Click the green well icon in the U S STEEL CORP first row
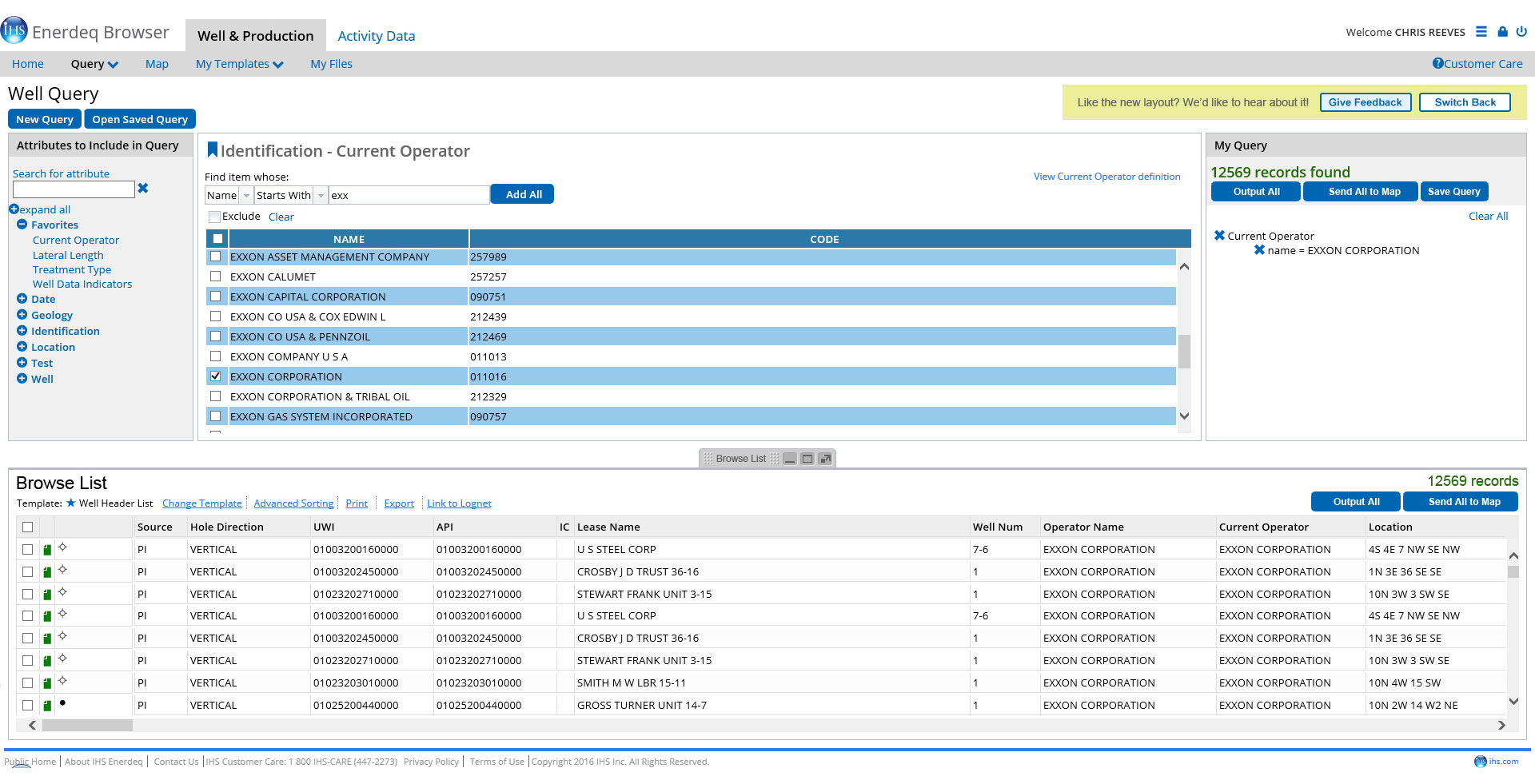 [x=47, y=550]
